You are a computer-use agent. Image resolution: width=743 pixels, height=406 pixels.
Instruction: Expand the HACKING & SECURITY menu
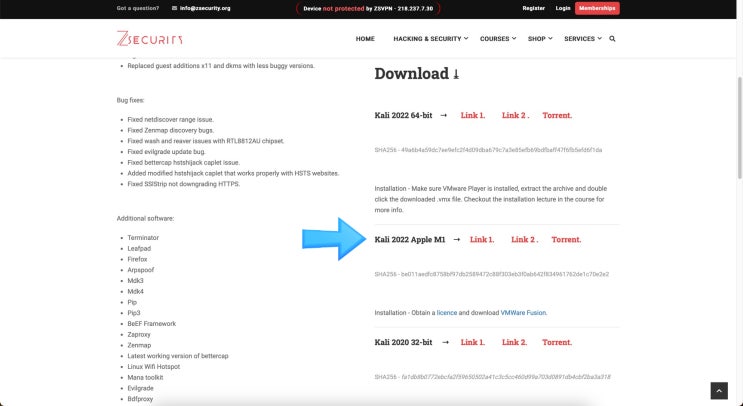point(430,39)
